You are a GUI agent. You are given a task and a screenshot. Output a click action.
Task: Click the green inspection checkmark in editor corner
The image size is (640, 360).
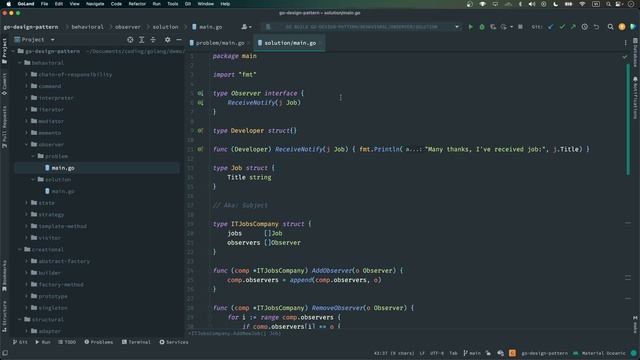click(x=625, y=57)
